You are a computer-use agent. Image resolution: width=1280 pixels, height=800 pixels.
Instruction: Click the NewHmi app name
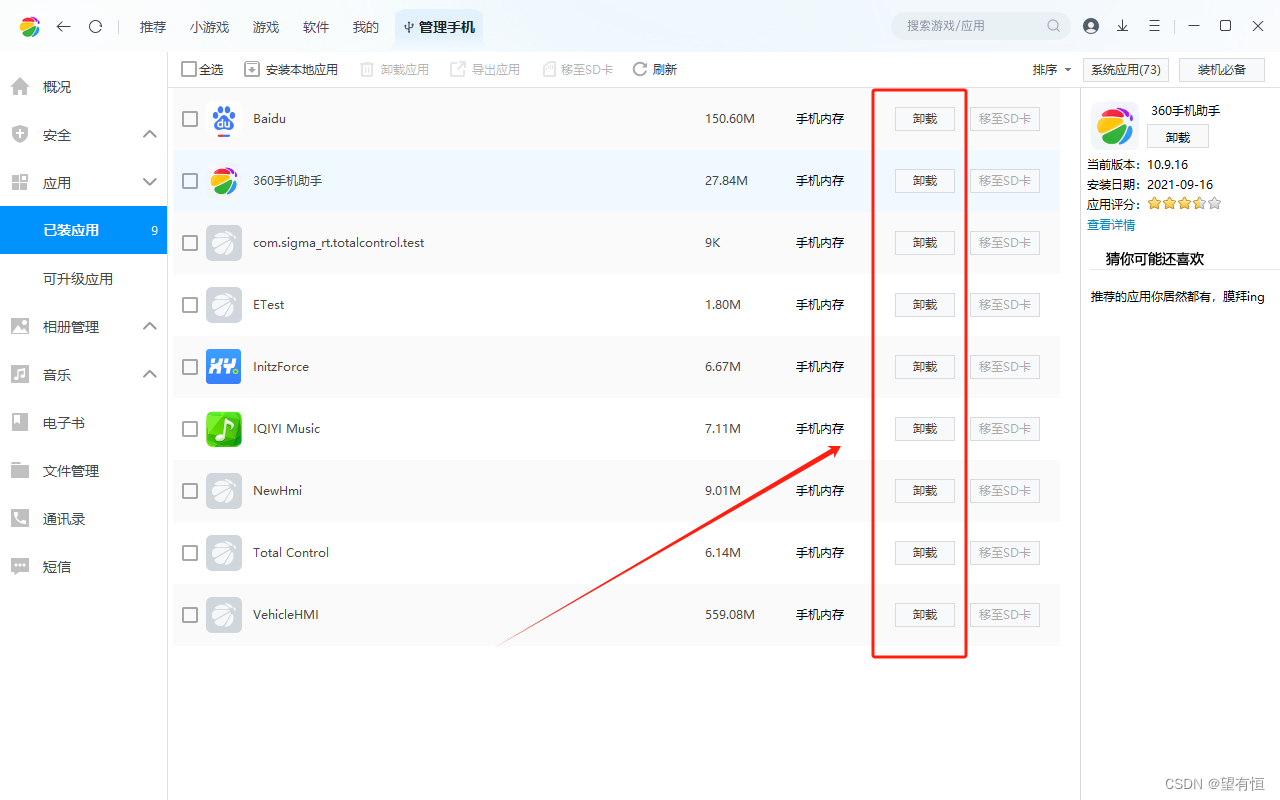coord(278,491)
